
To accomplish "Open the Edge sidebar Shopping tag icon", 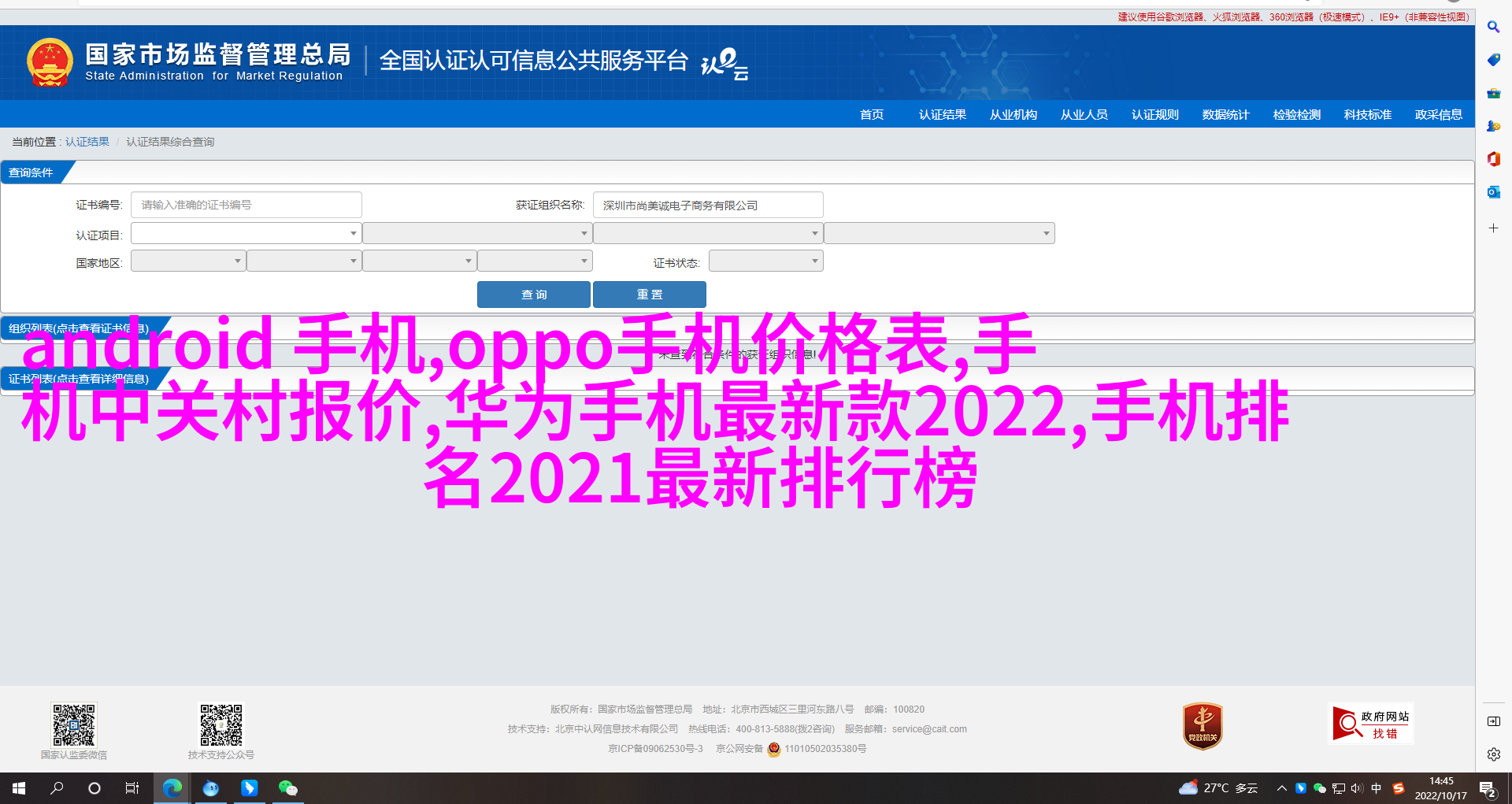I will [1493, 60].
